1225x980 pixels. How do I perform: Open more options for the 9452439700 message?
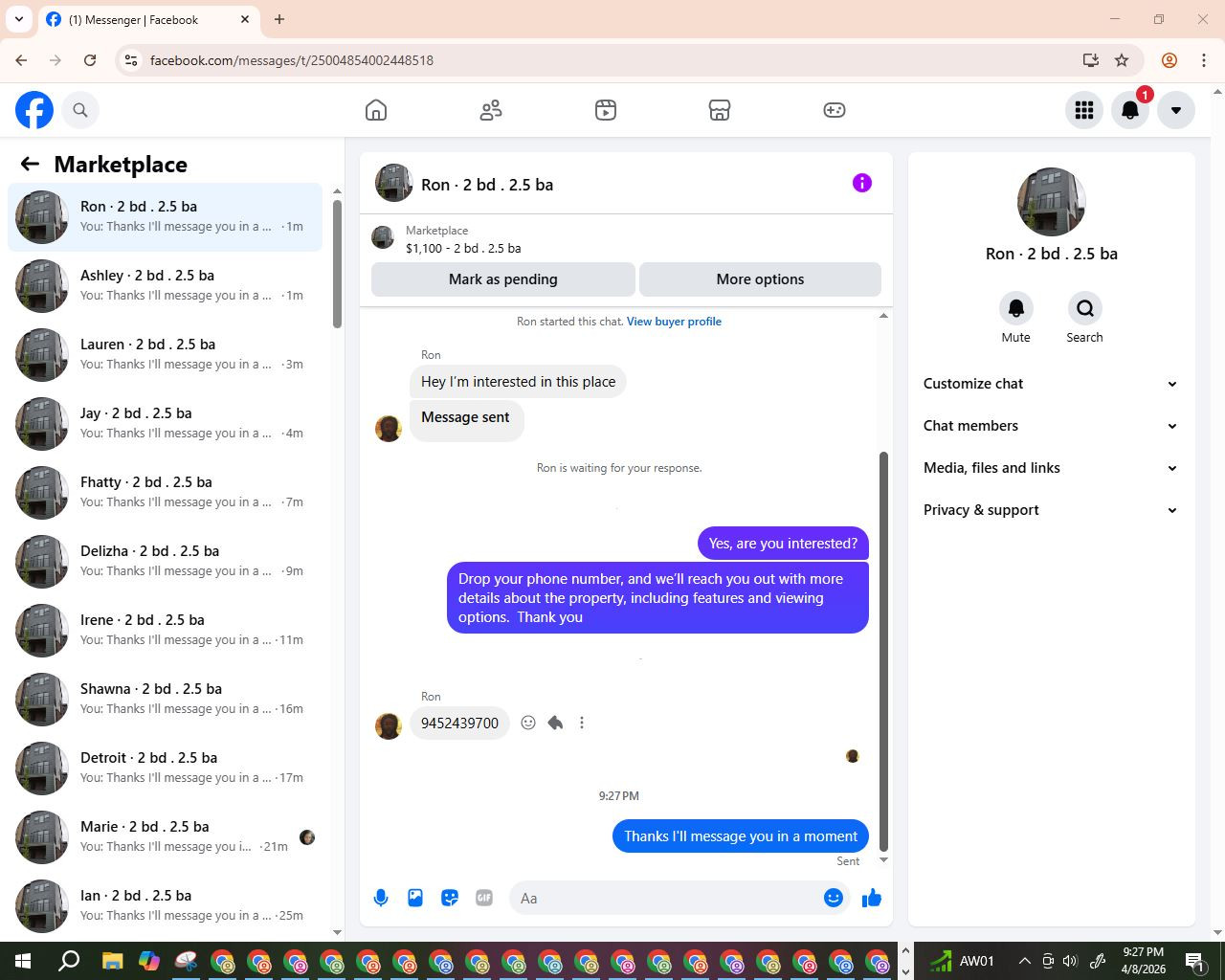[582, 723]
